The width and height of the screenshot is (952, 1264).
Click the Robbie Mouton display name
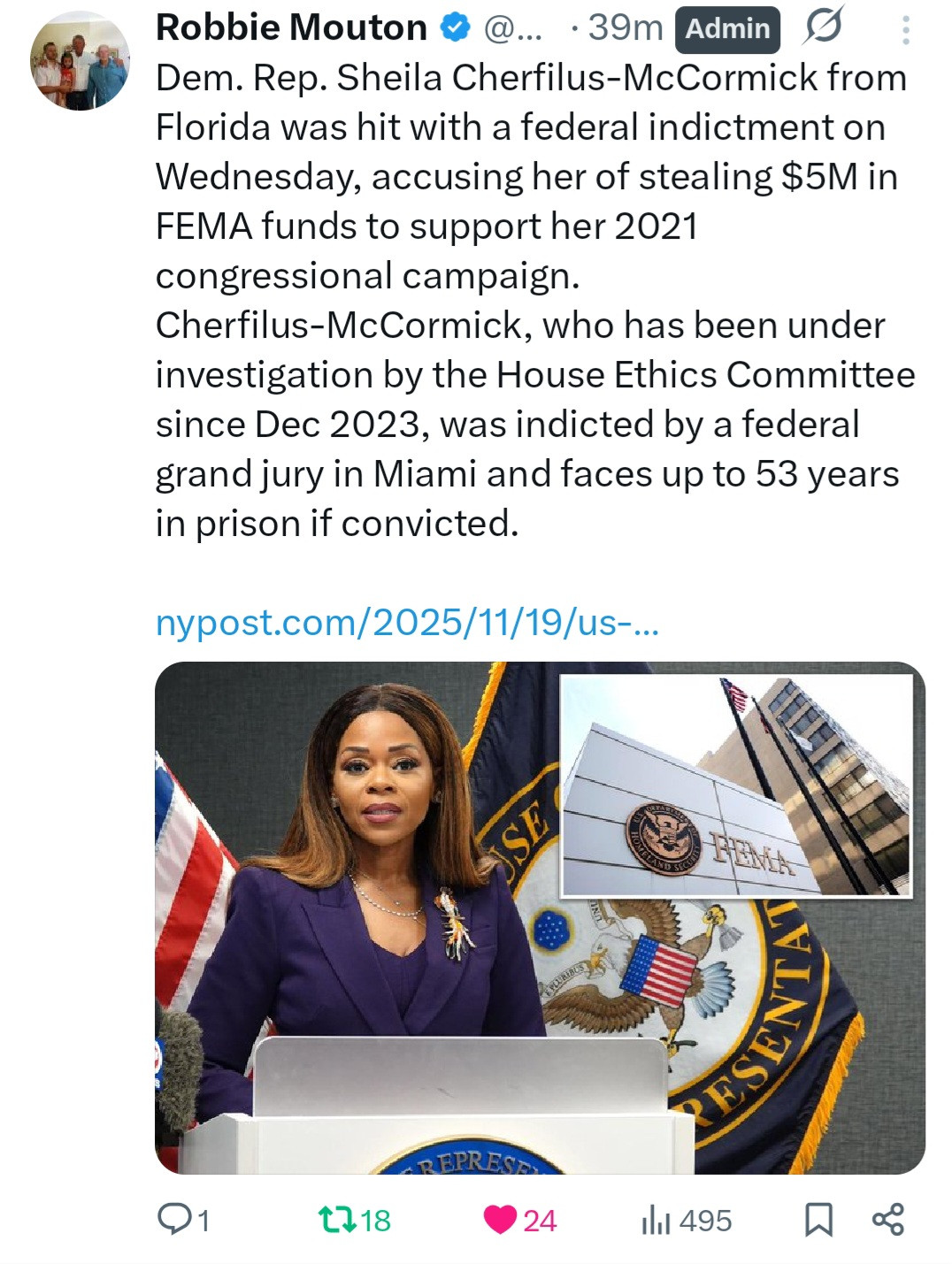tap(291, 28)
